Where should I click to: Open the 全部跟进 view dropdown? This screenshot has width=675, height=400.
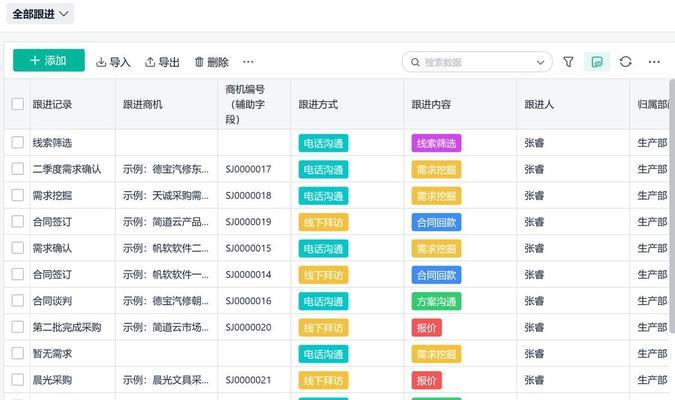pos(40,14)
